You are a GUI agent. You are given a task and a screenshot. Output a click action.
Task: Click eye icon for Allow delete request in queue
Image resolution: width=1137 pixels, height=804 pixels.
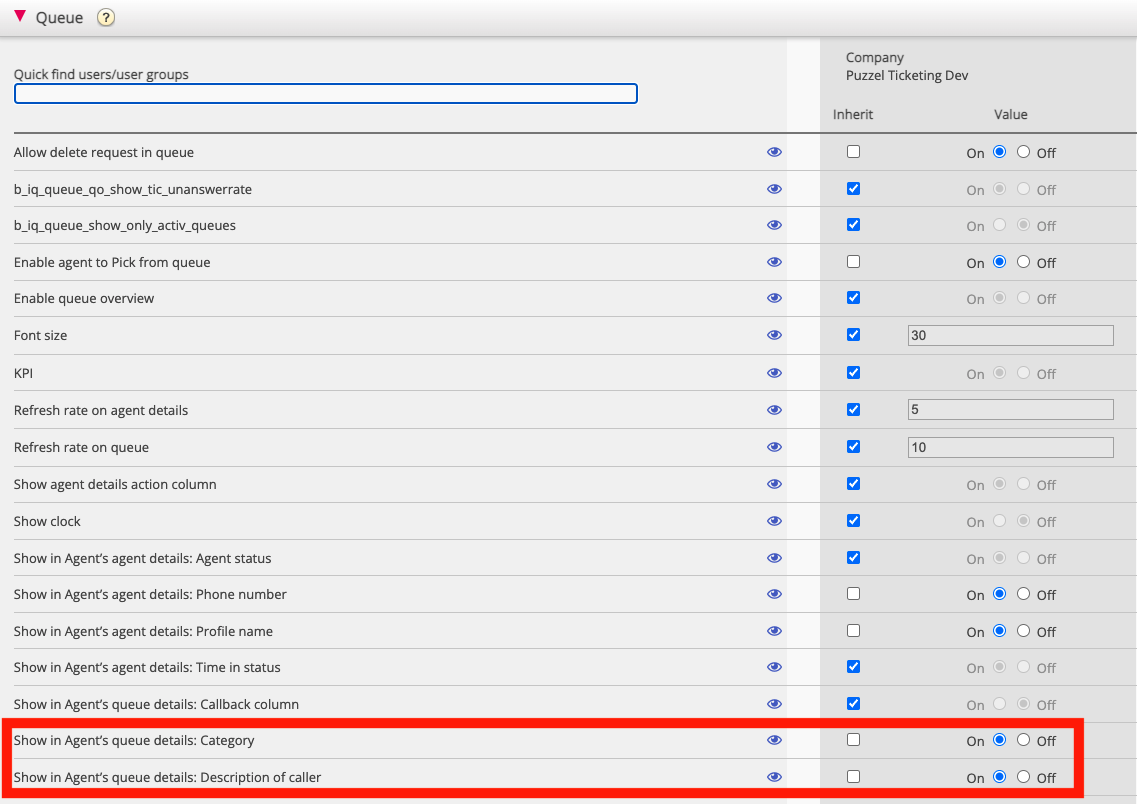coord(774,152)
